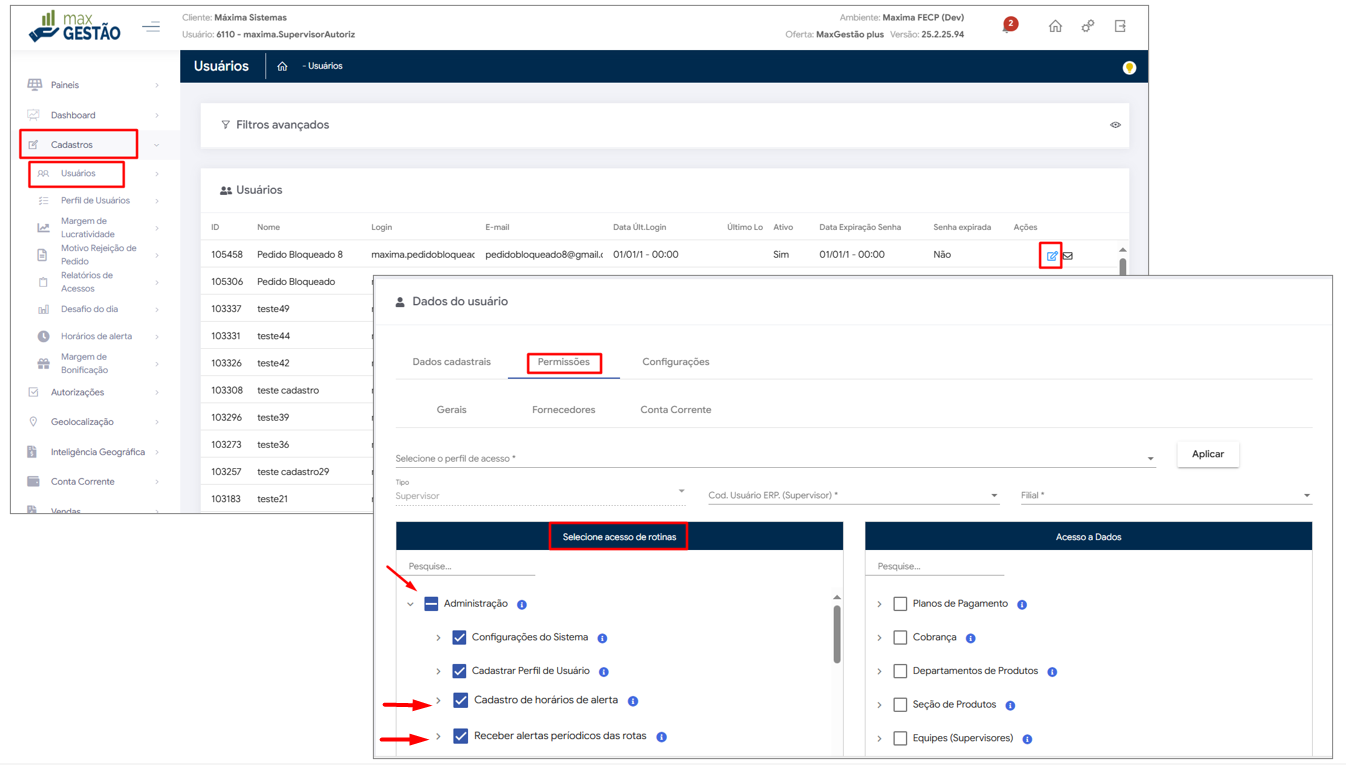This screenshot has width=1346, height=765.
Task: Send email to Pedido Bloqueado 8 user
Action: point(1068,256)
